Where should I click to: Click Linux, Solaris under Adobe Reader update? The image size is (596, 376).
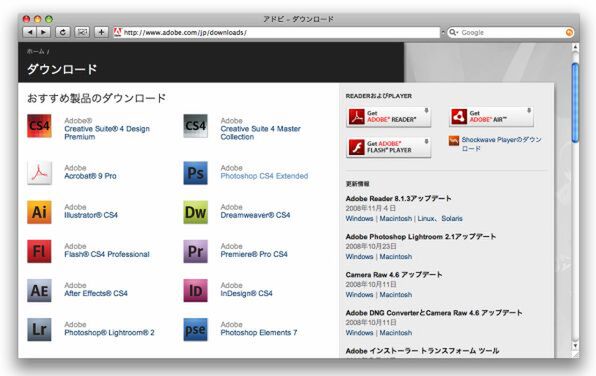pyautogui.click(x=440, y=219)
